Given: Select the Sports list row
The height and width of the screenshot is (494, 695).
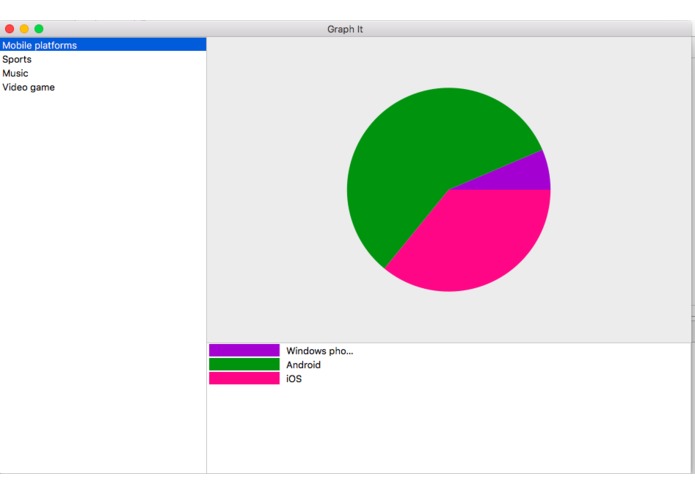Looking at the screenshot, I should click(x=103, y=59).
